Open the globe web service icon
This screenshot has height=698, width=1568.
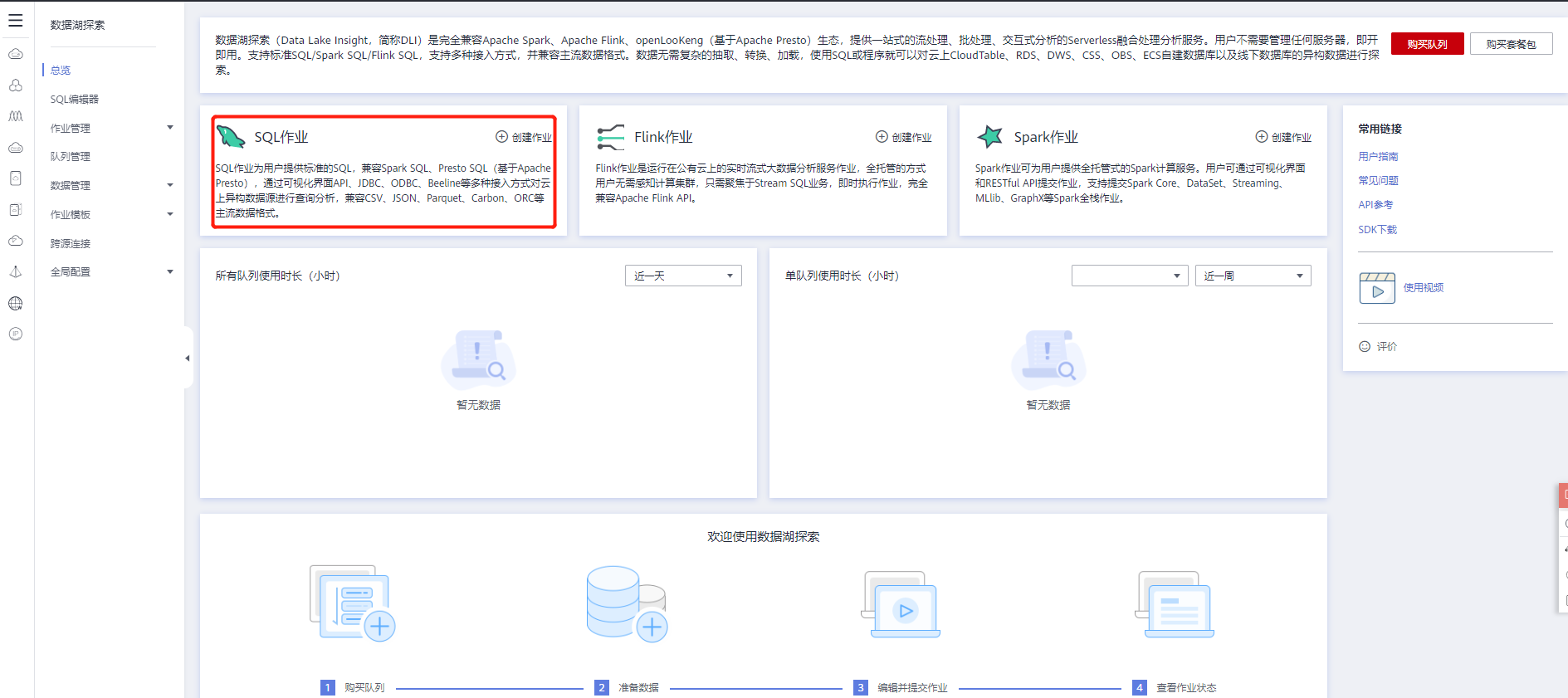(16, 303)
